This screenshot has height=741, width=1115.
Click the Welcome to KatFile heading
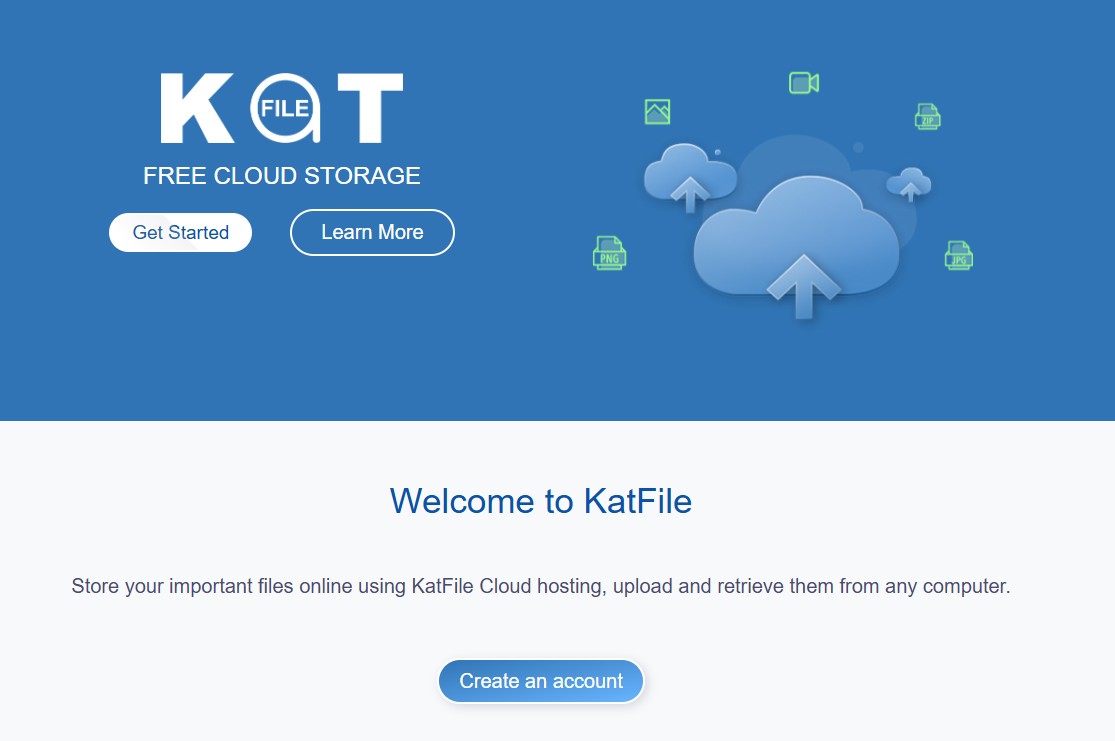(x=540, y=500)
